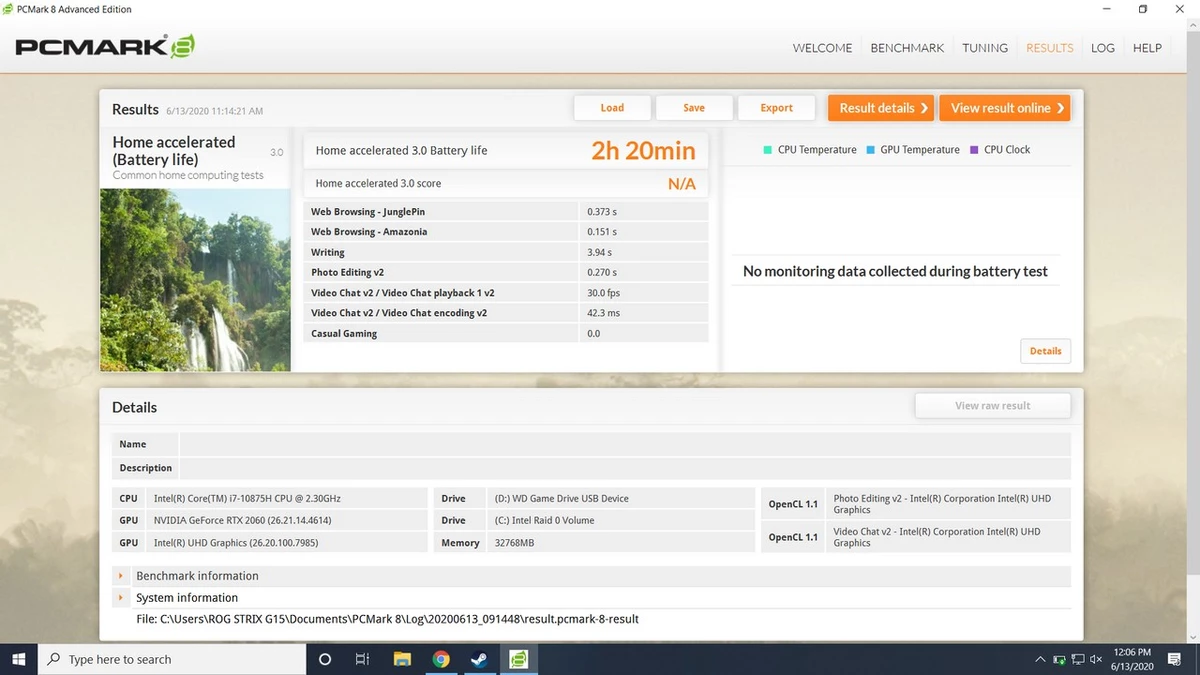1200x675 pixels.
Task: Go to the Welcome tab
Action: click(822, 48)
